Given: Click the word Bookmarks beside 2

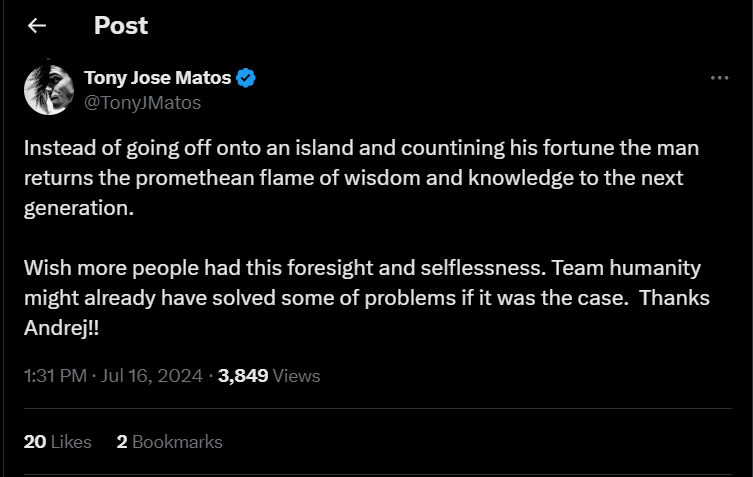Looking at the screenshot, I should tap(177, 441).
